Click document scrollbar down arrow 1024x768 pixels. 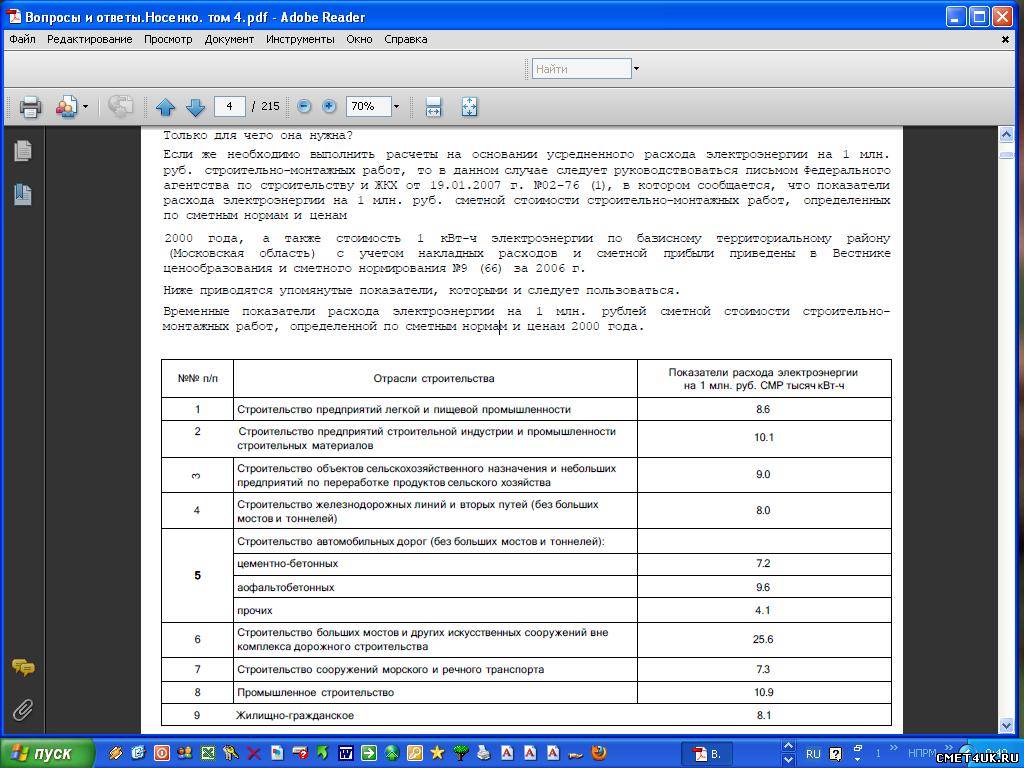1006,725
